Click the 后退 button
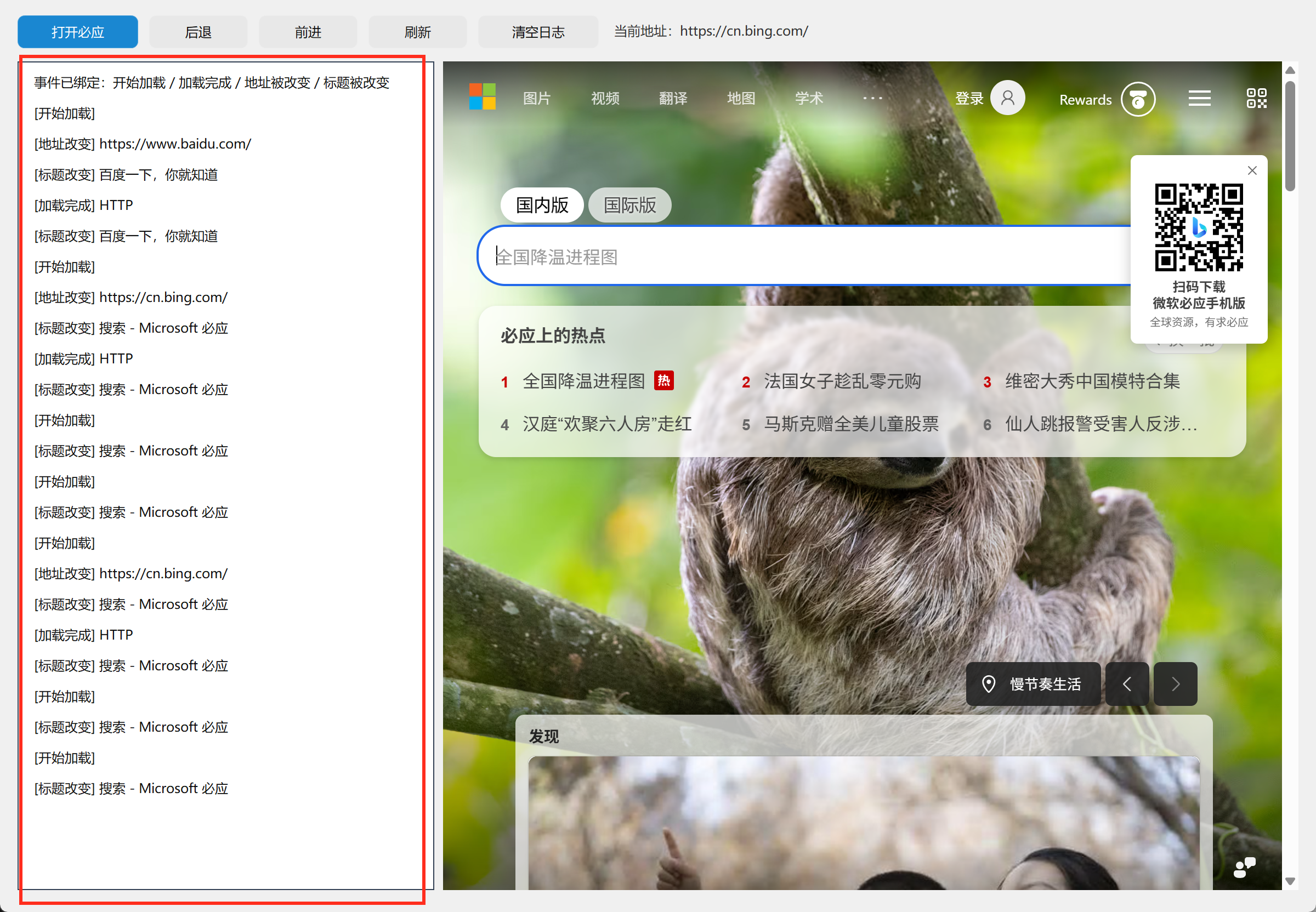 click(x=198, y=32)
